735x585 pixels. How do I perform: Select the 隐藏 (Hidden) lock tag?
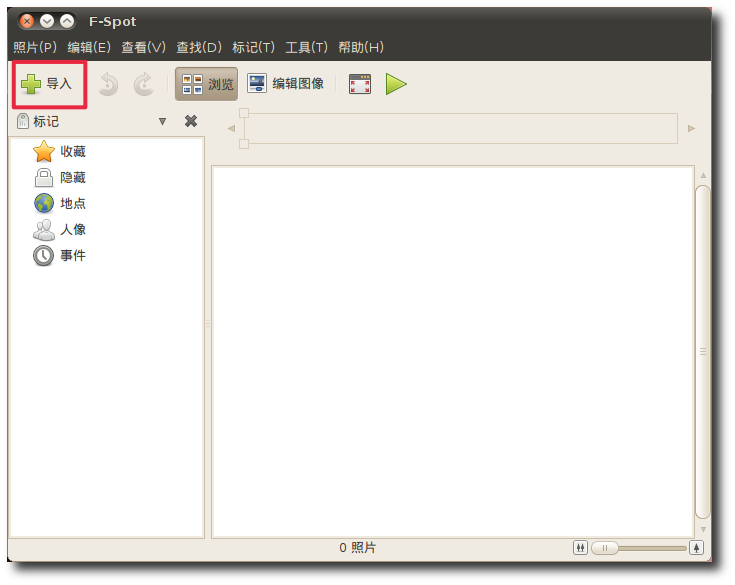[x=59, y=178]
